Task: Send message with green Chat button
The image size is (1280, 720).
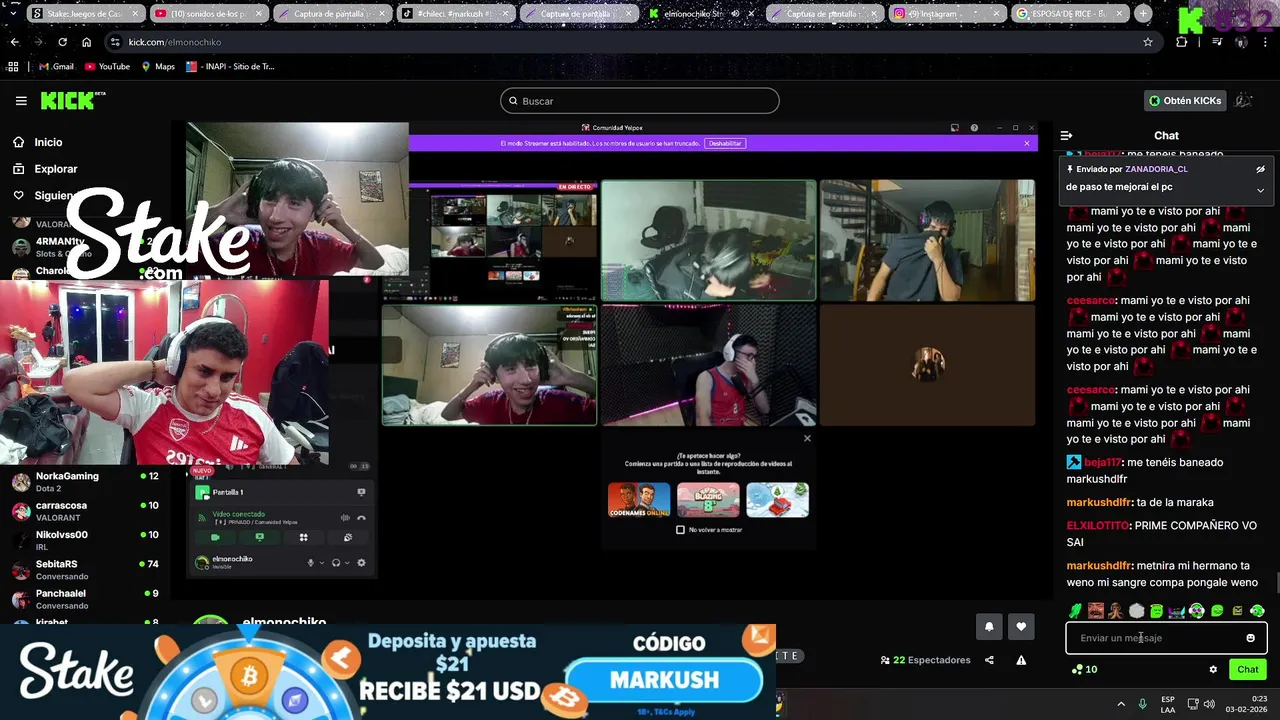Action: 1248,669
